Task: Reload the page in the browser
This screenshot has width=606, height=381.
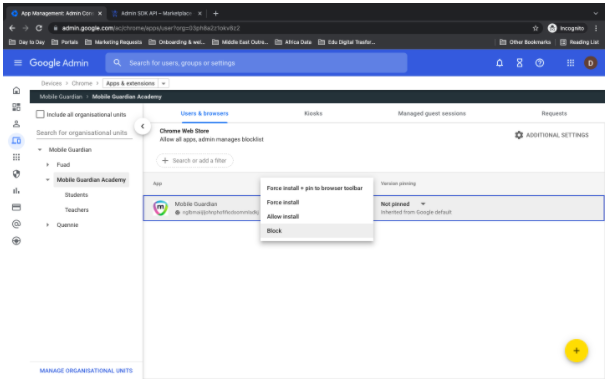Action: (x=39, y=28)
